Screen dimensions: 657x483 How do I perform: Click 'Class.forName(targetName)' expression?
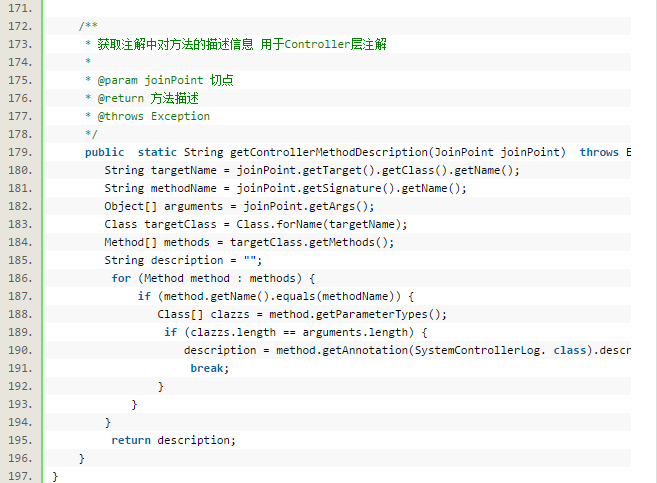[x=318, y=225]
